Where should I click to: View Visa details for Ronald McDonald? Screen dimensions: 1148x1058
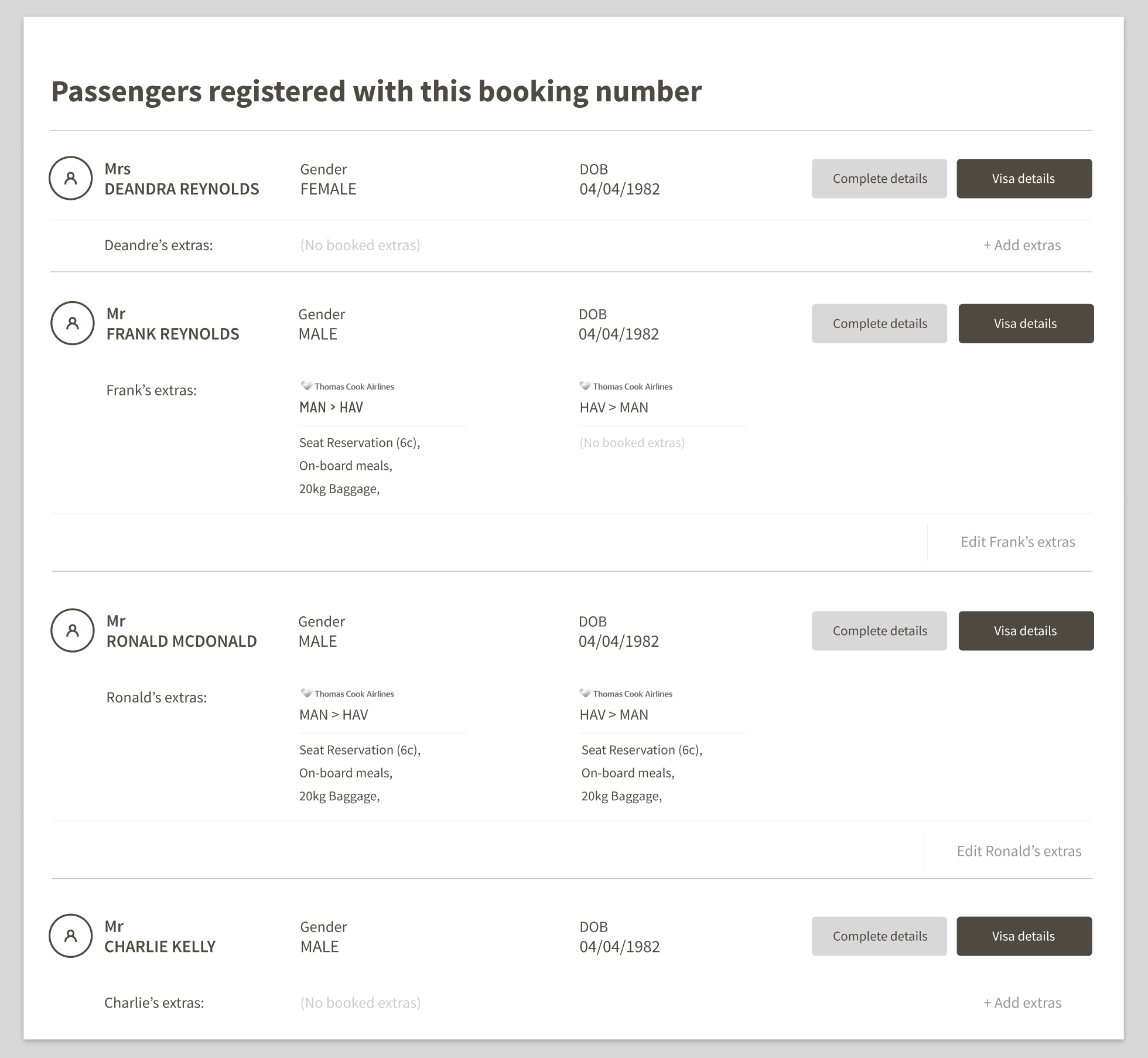[1026, 631]
